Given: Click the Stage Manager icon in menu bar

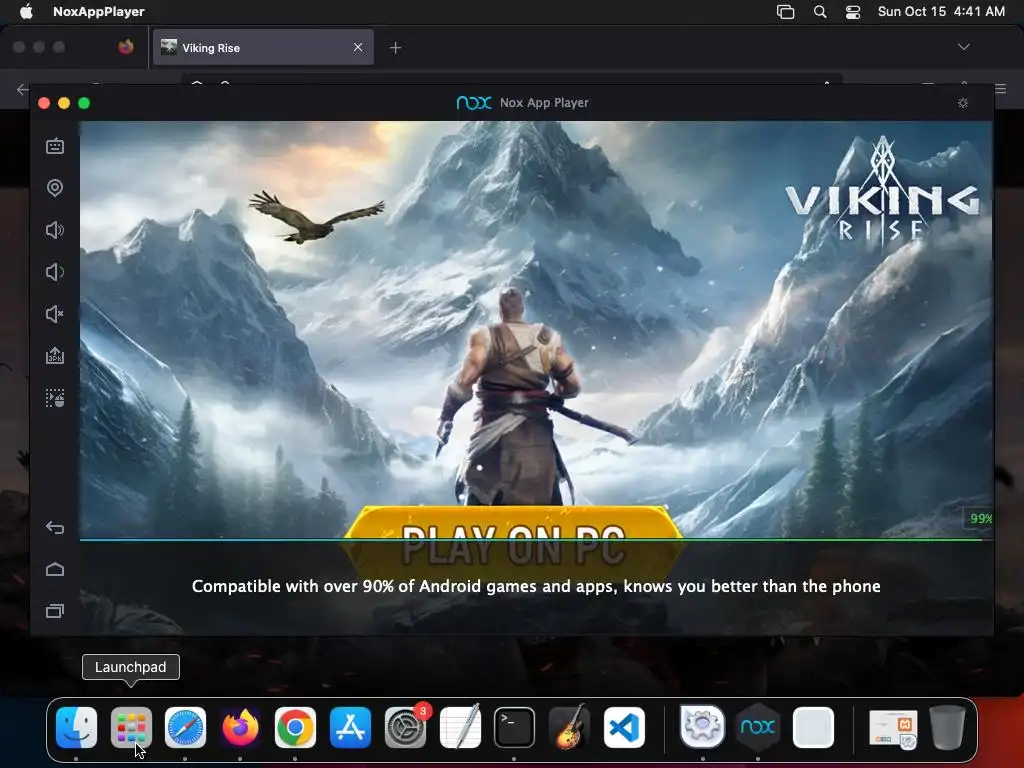Looking at the screenshot, I should click(786, 12).
